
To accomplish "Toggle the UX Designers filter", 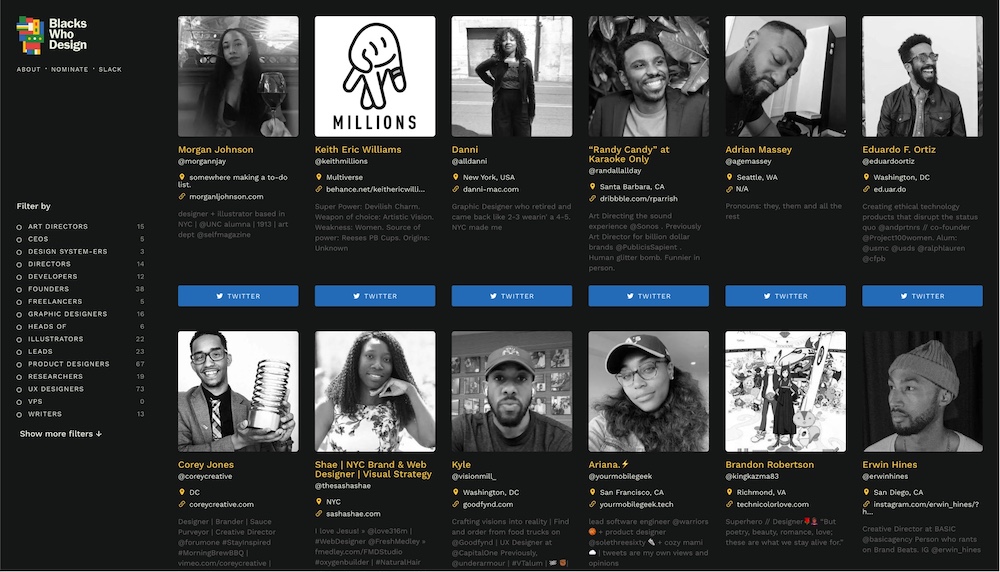I will 19,390.
